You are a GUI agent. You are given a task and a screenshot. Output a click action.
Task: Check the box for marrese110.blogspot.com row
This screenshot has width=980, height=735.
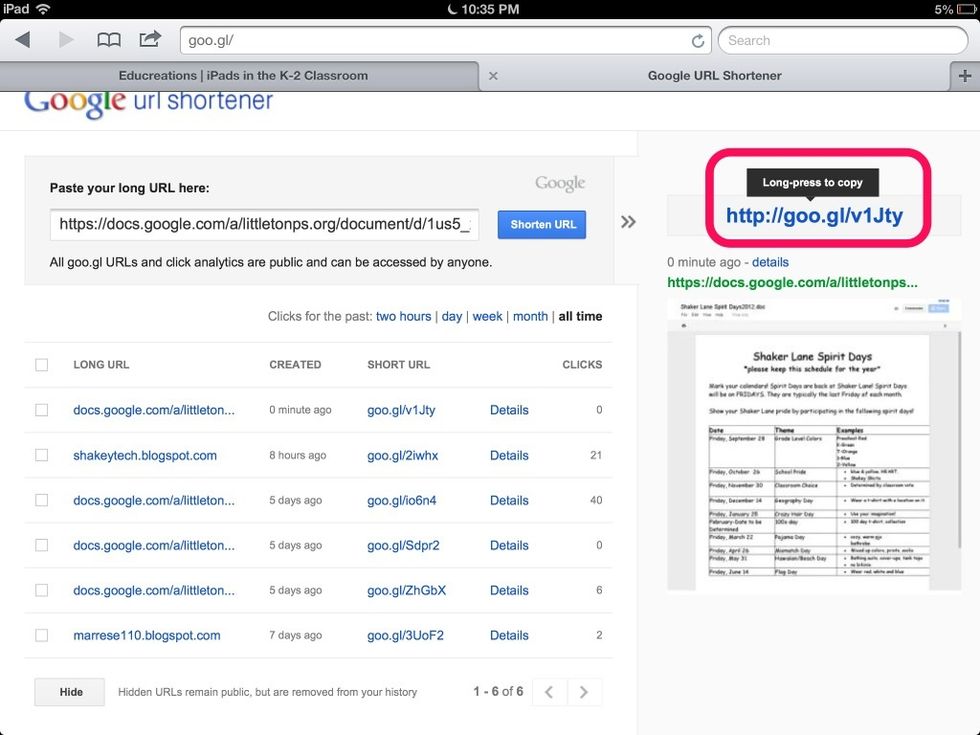tap(41, 635)
